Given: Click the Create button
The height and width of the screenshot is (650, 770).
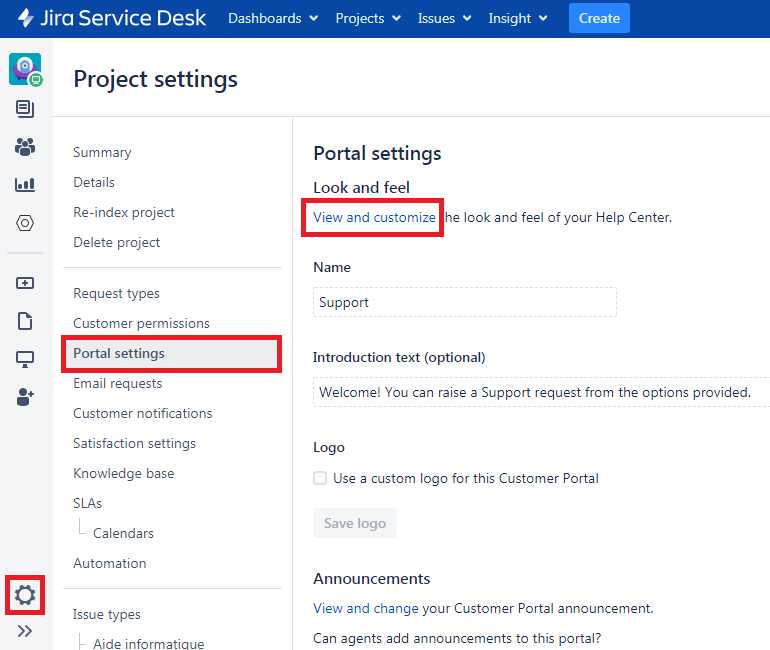Looking at the screenshot, I should point(599,18).
